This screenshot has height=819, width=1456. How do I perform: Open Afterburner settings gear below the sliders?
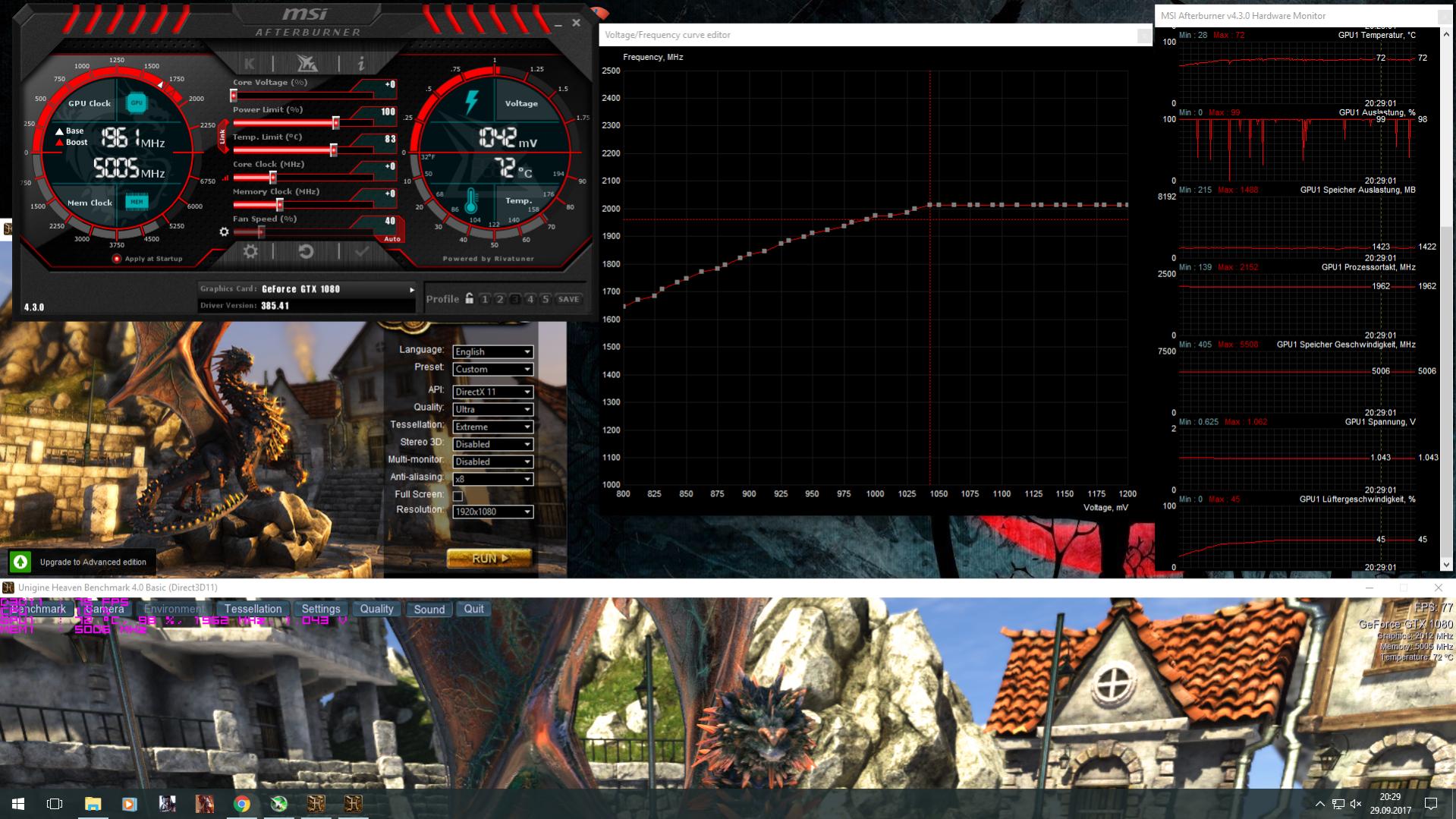250,251
